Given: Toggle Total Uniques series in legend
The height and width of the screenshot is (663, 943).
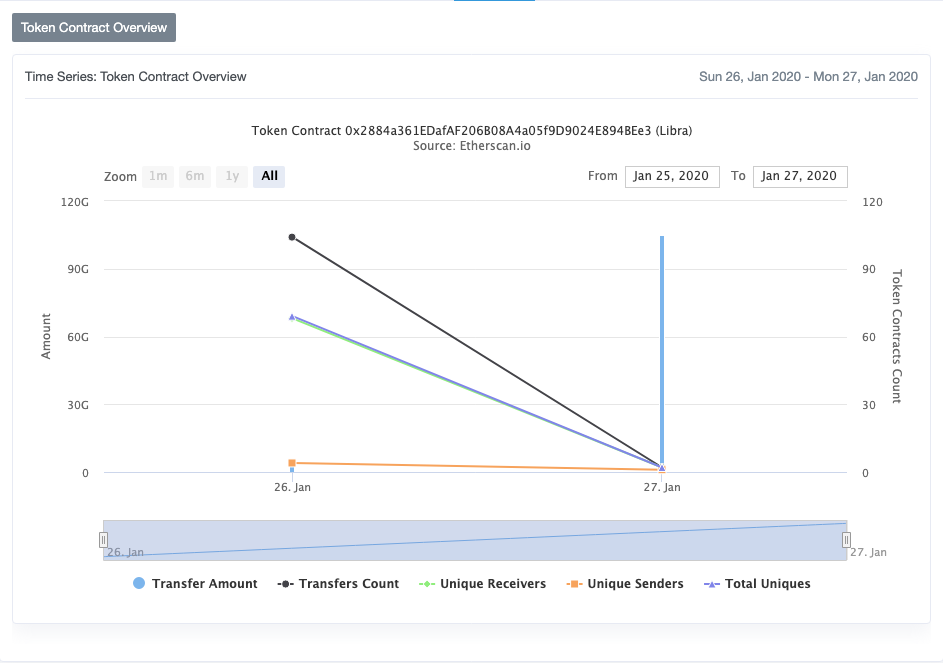Looking at the screenshot, I should pyautogui.click(x=757, y=584).
